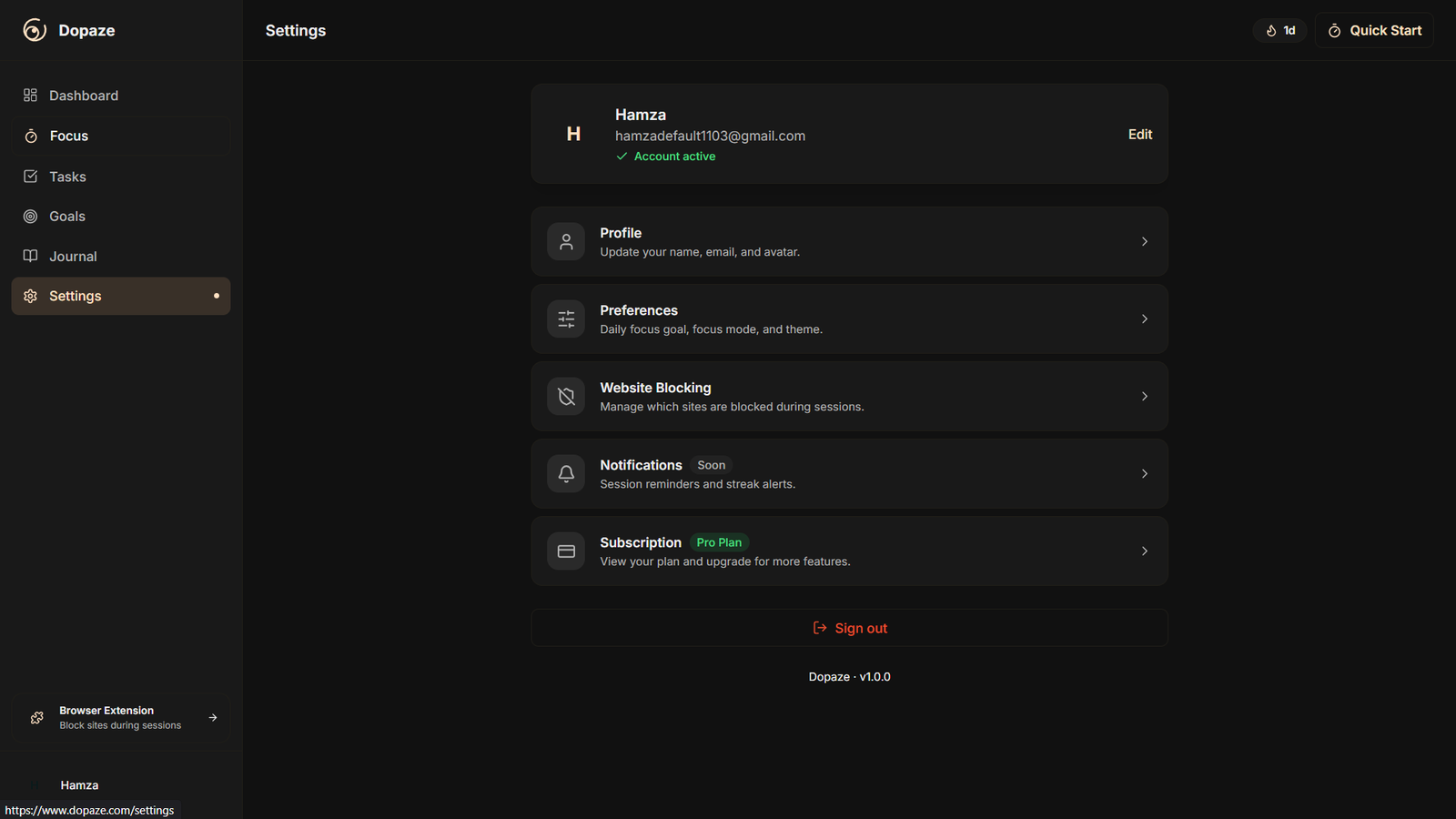Click the Subscription credit card icon
This screenshot has width=1456, height=819.
pyautogui.click(x=566, y=551)
